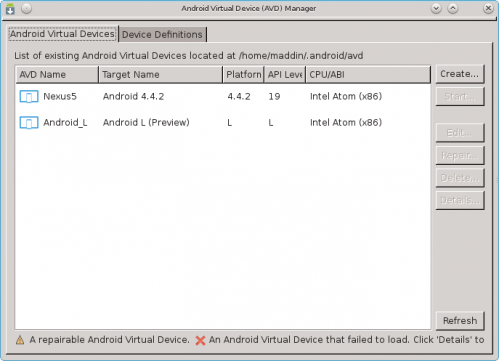Sort by the Platform column header
The height and width of the screenshot is (361, 499).
243,74
